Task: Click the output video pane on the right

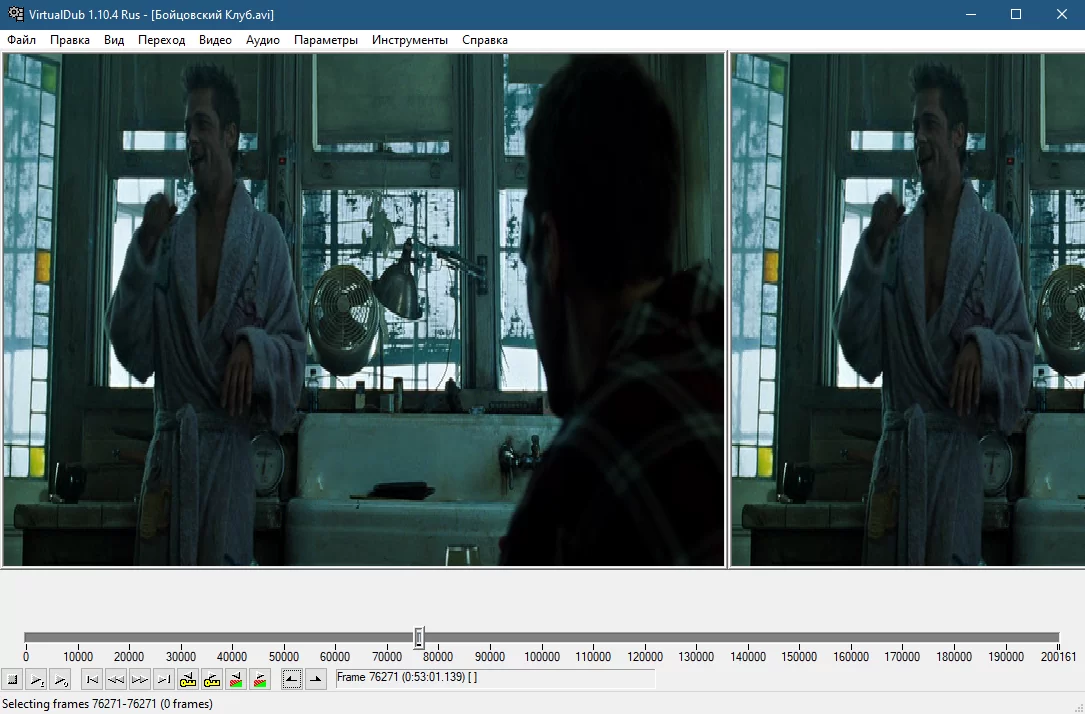Action: [908, 309]
